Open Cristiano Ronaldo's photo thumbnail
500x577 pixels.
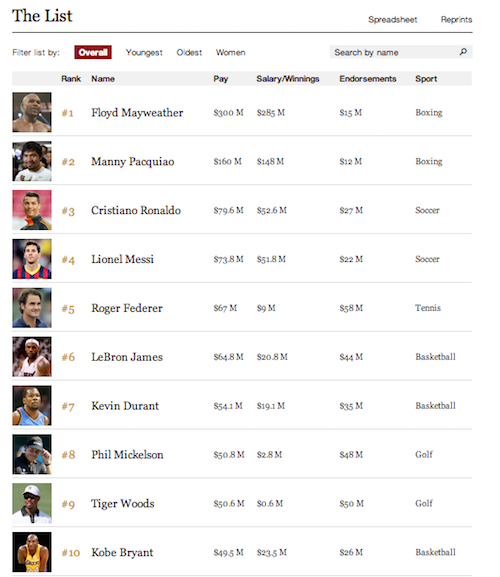pyautogui.click(x=32, y=210)
